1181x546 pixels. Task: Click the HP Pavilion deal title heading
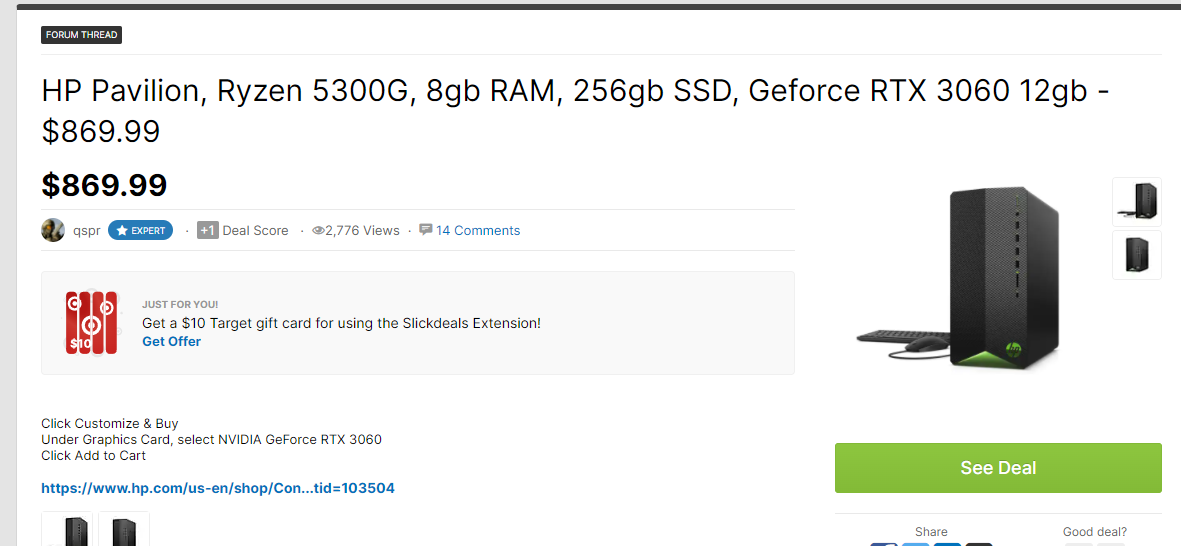pyautogui.click(x=576, y=111)
